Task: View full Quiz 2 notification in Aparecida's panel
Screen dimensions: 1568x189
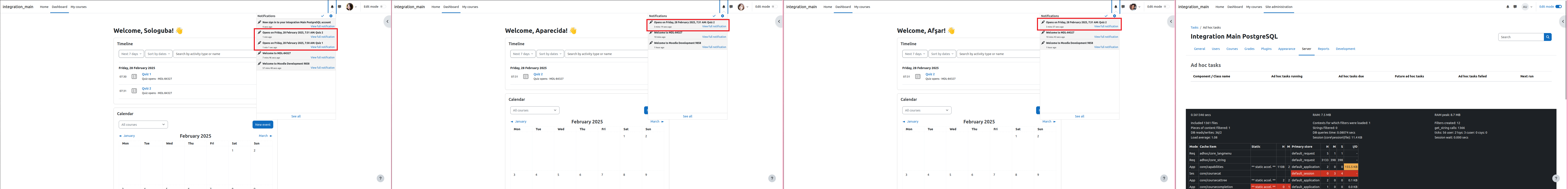Action: 714,27
